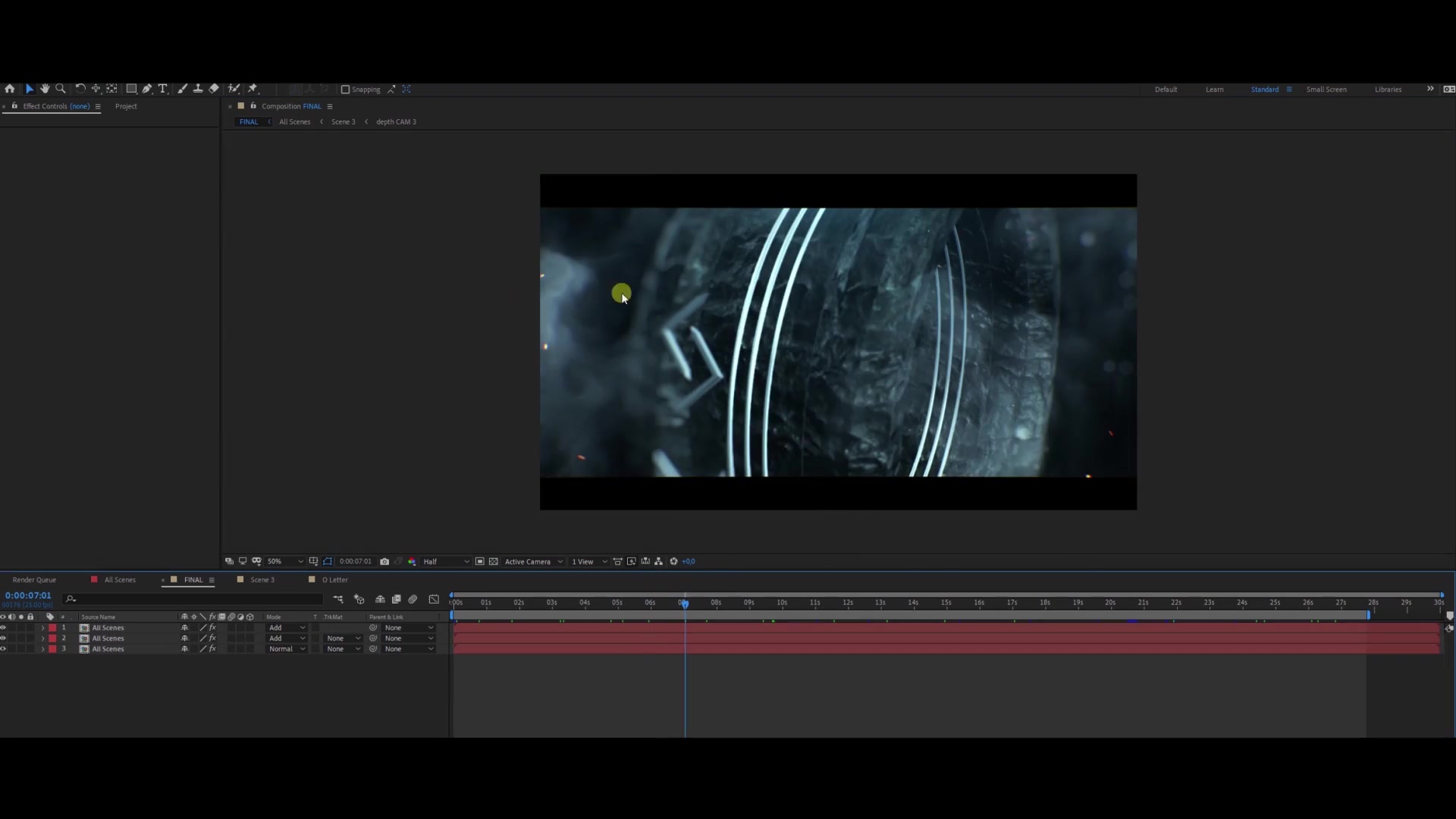The width and height of the screenshot is (1456, 819).
Task: Select the Eraser tool
Action: pos(214,89)
